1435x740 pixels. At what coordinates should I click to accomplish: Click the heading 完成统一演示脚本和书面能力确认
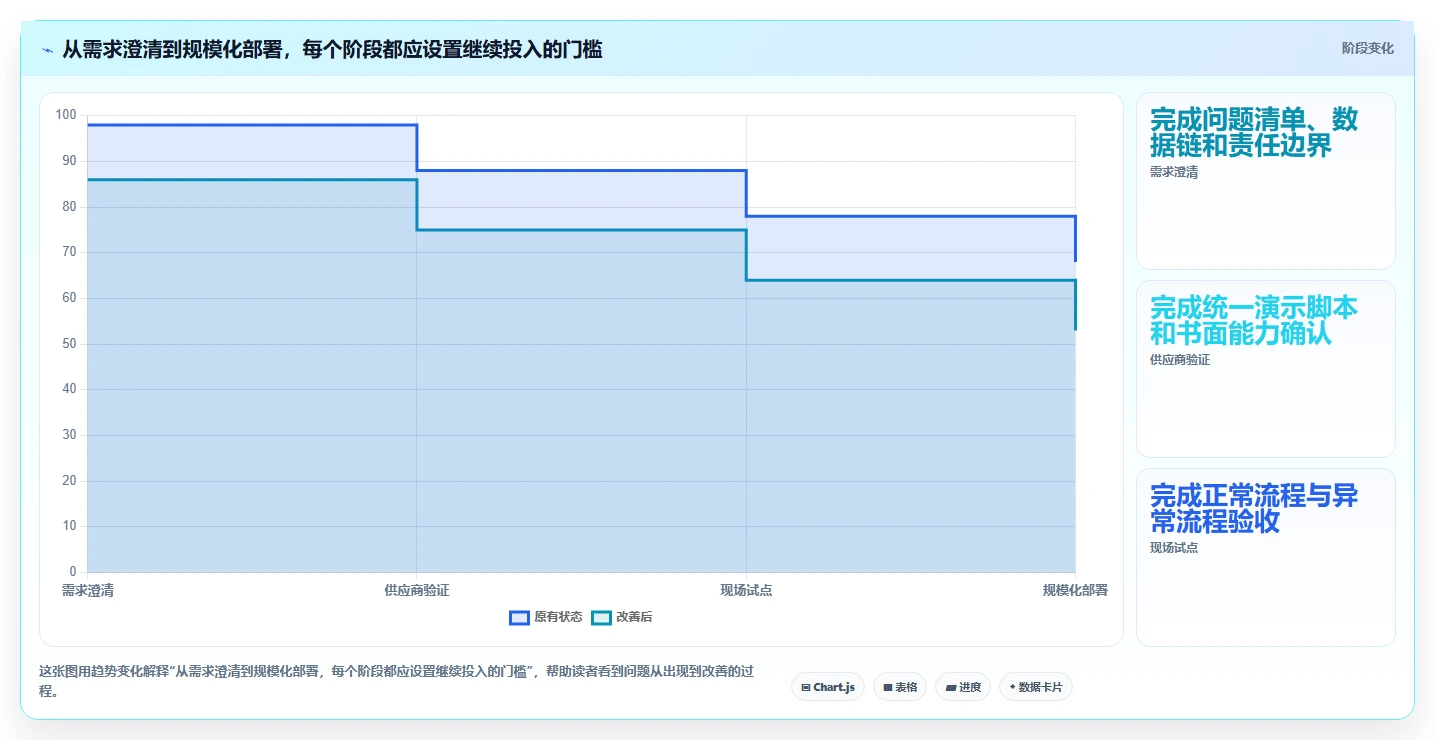1254,320
